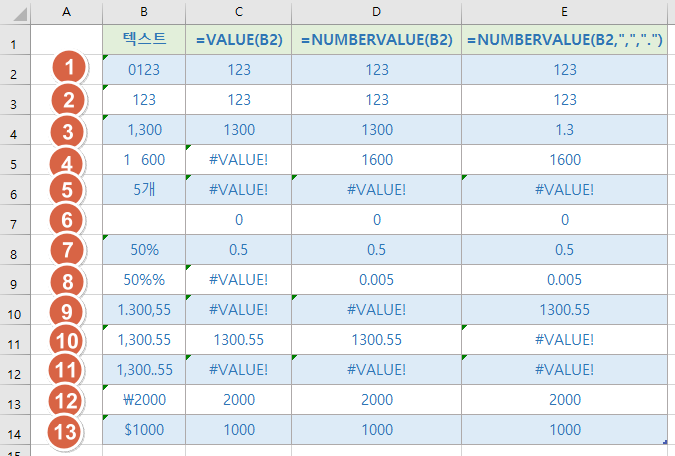The height and width of the screenshot is (456, 675).
Task: Select cell C13 showing 2000
Action: [x=238, y=400]
